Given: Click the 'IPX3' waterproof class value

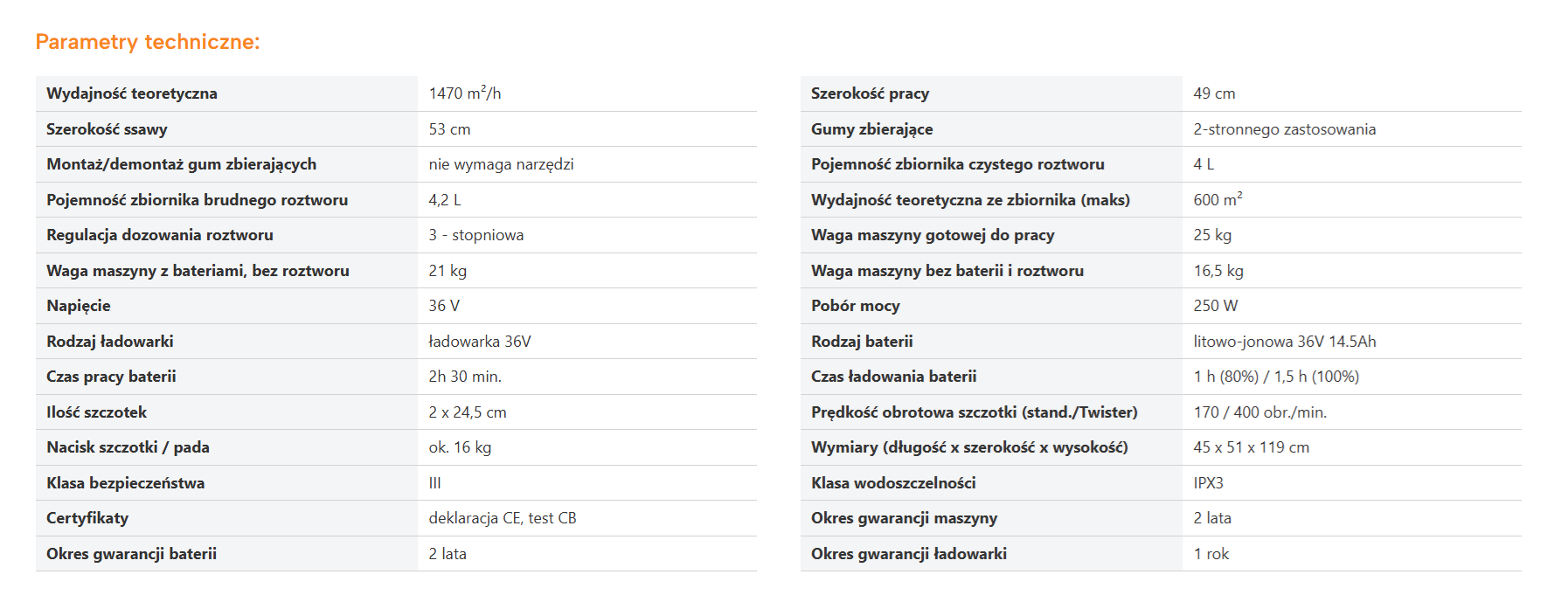Looking at the screenshot, I should (x=1209, y=483).
